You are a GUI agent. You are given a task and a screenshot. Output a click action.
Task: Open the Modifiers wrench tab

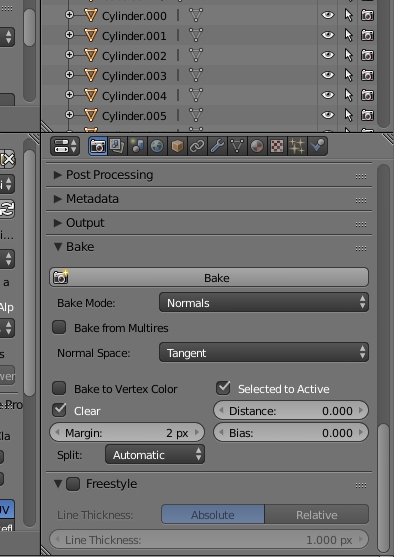click(x=217, y=146)
